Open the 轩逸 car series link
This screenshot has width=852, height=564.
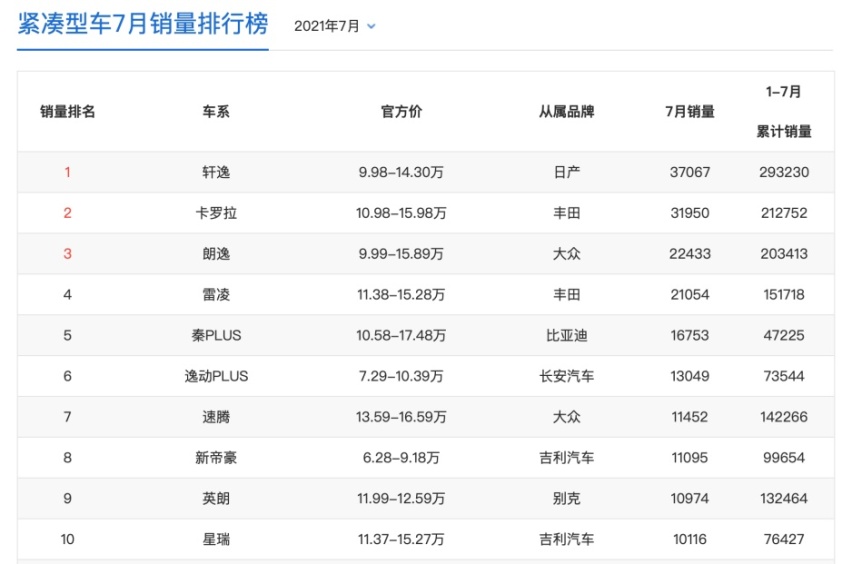[216, 172]
